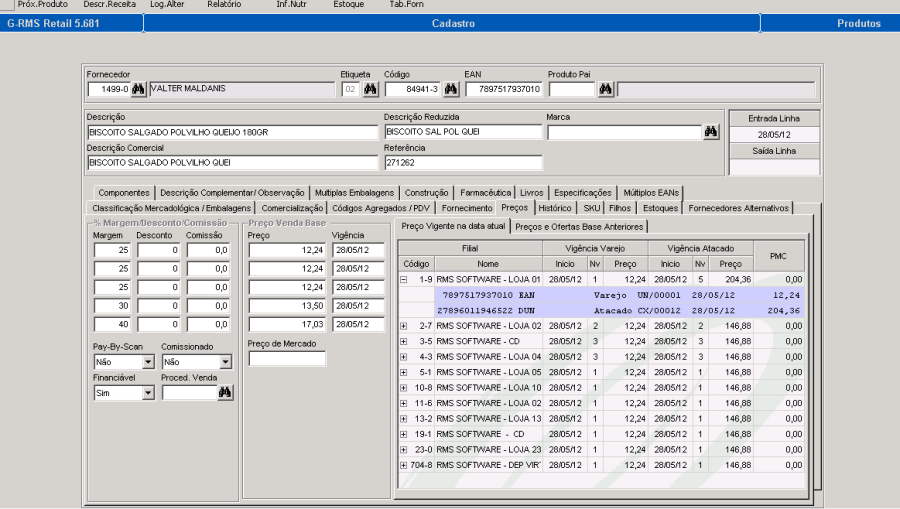This screenshot has height=509, width=900.
Task: Open the Financiável dropdown
Action: [x=148, y=393]
